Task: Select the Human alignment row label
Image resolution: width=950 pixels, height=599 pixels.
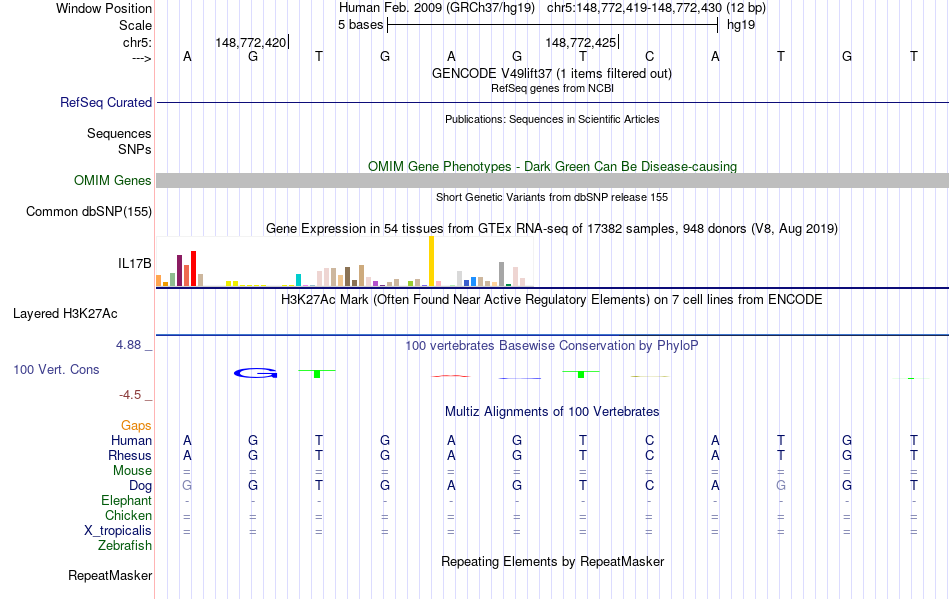Action: [131, 440]
